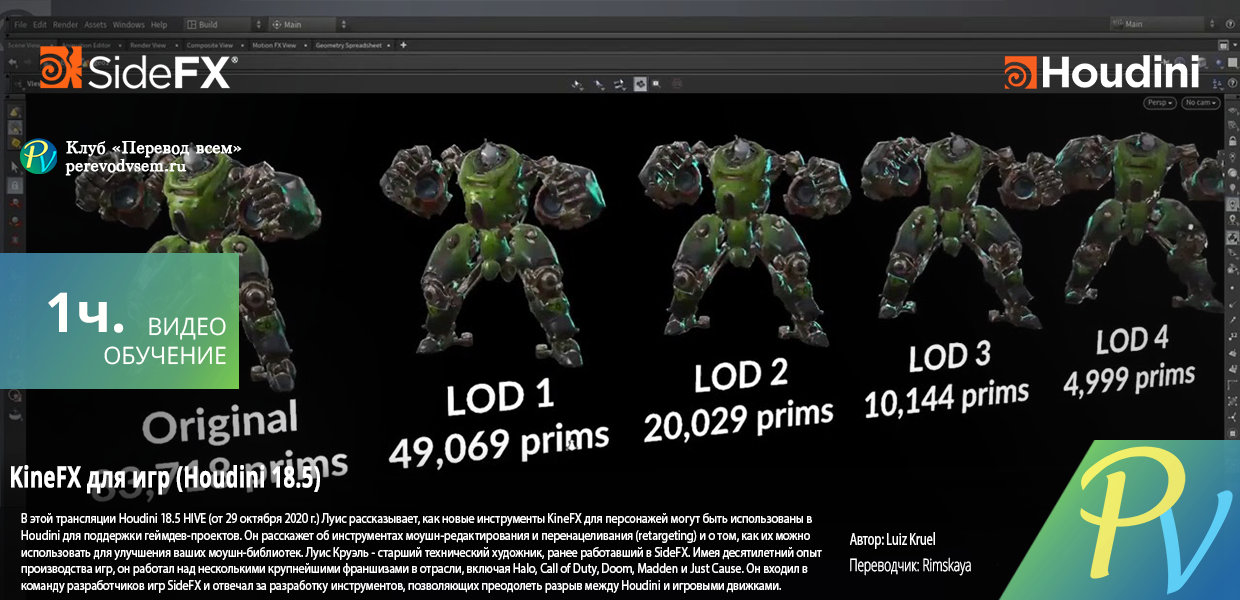
Task: Open the Render View tab options arrow
Action: pos(176,45)
